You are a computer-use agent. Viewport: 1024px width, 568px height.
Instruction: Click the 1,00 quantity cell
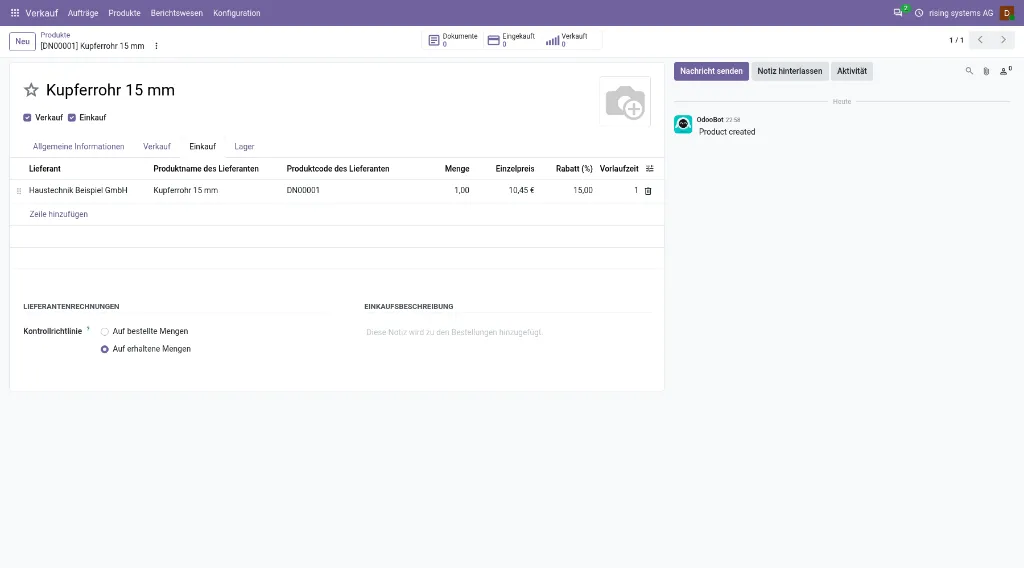pos(462,191)
